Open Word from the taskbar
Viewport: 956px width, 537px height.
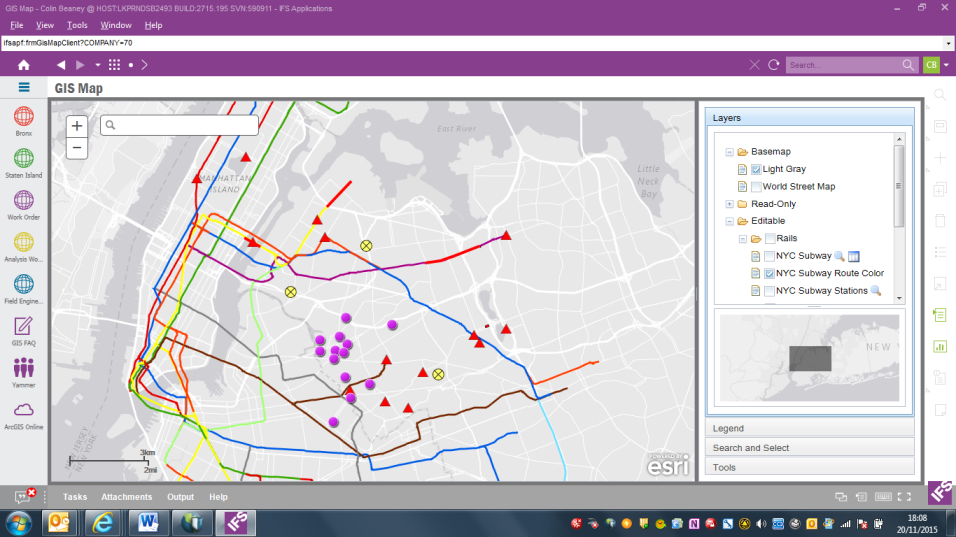(147, 523)
